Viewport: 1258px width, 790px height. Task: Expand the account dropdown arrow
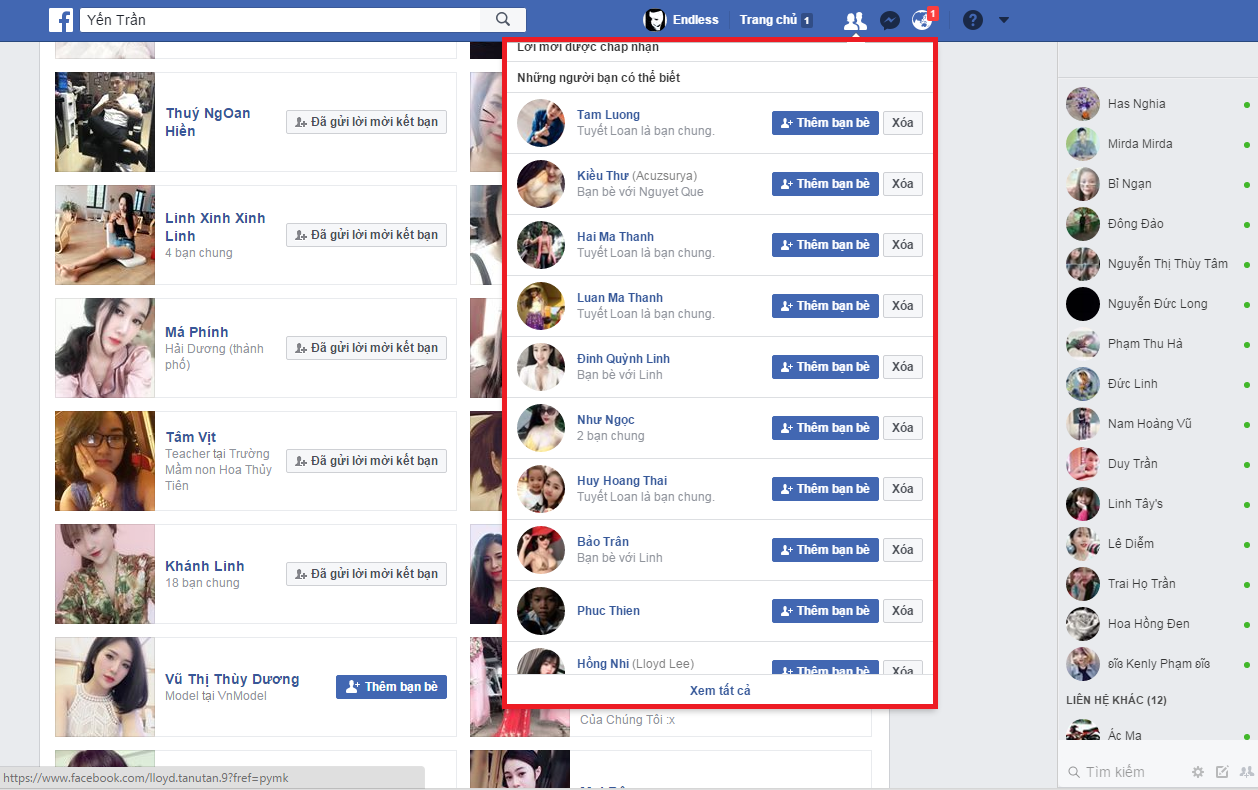tap(1003, 20)
